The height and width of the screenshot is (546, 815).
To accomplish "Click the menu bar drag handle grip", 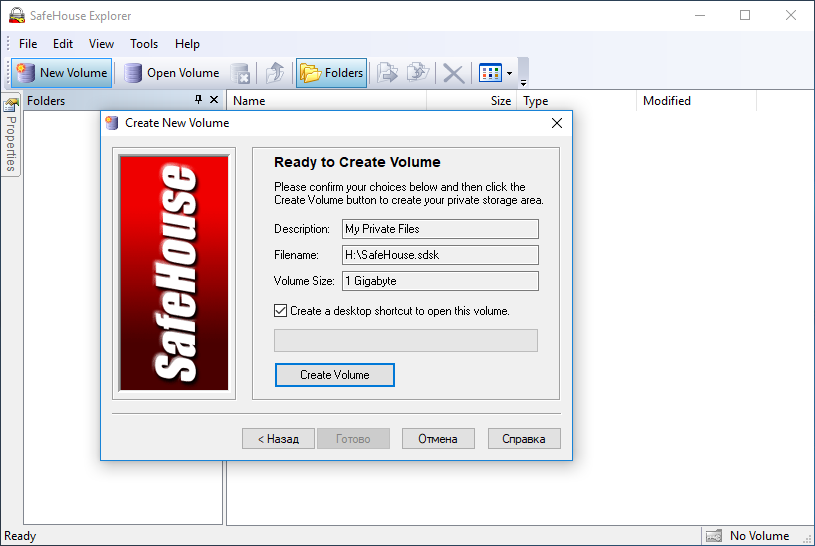I will pos(8,44).
